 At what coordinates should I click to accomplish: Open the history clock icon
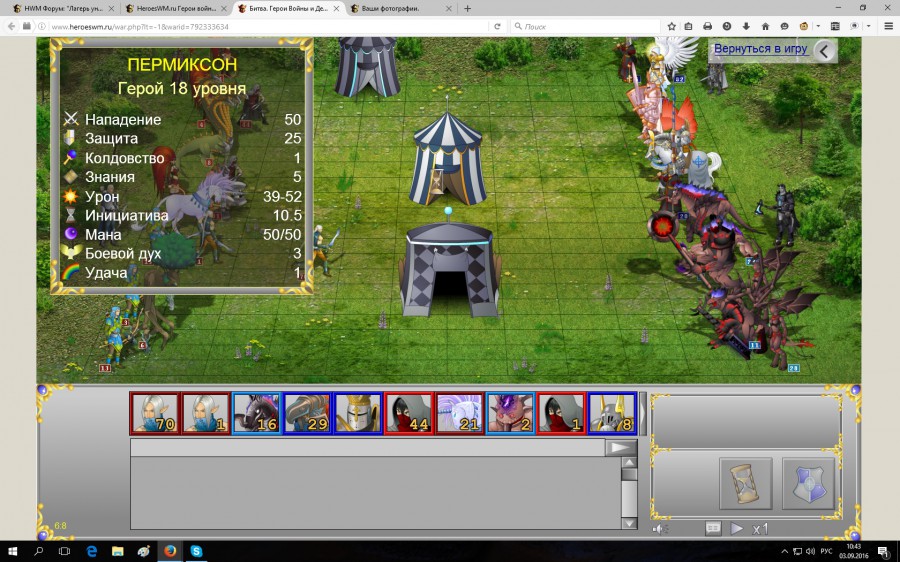(727, 26)
